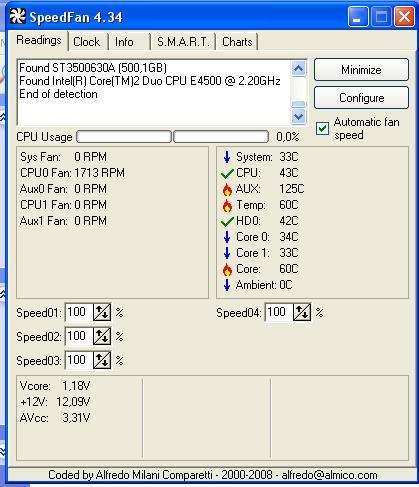Click the flame icon next to AUX temperature
Image resolution: width=419 pixels, height=487 pixels.
click(x=227, y=189)
